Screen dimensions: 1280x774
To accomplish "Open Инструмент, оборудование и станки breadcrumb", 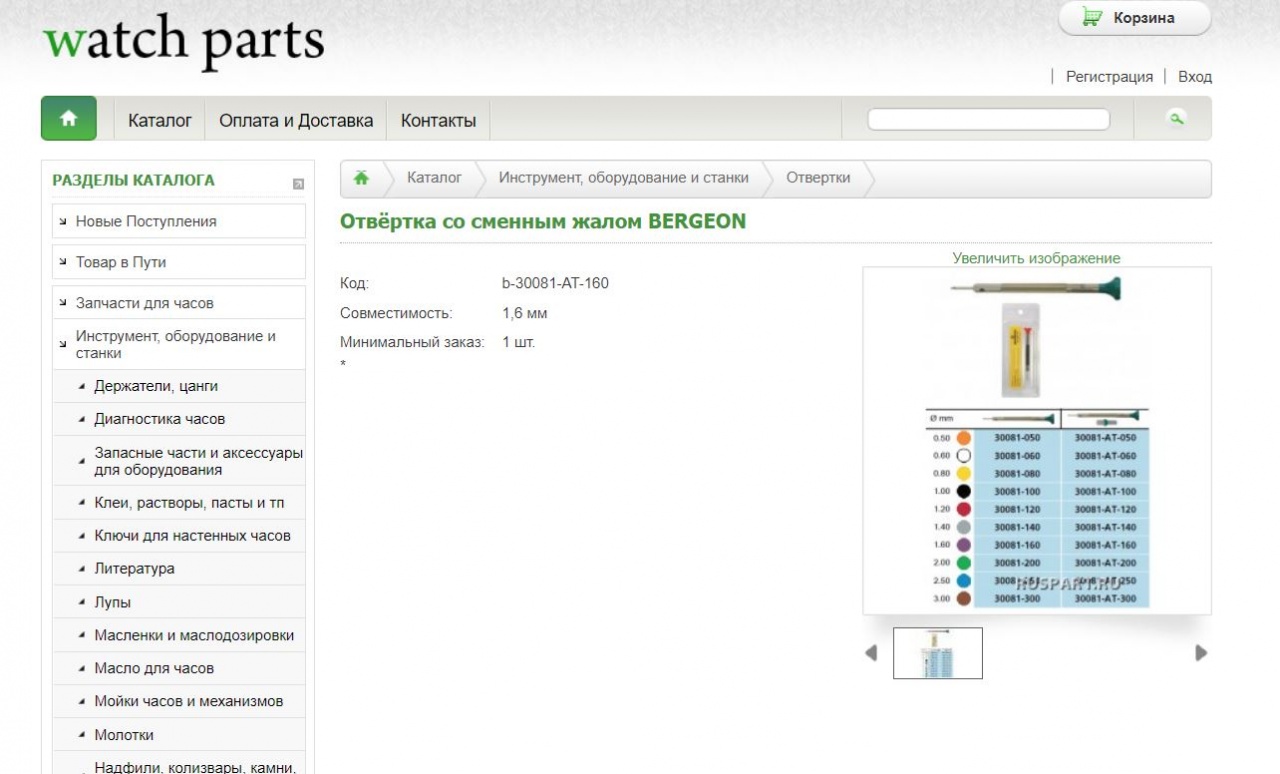I will point(624,178).
